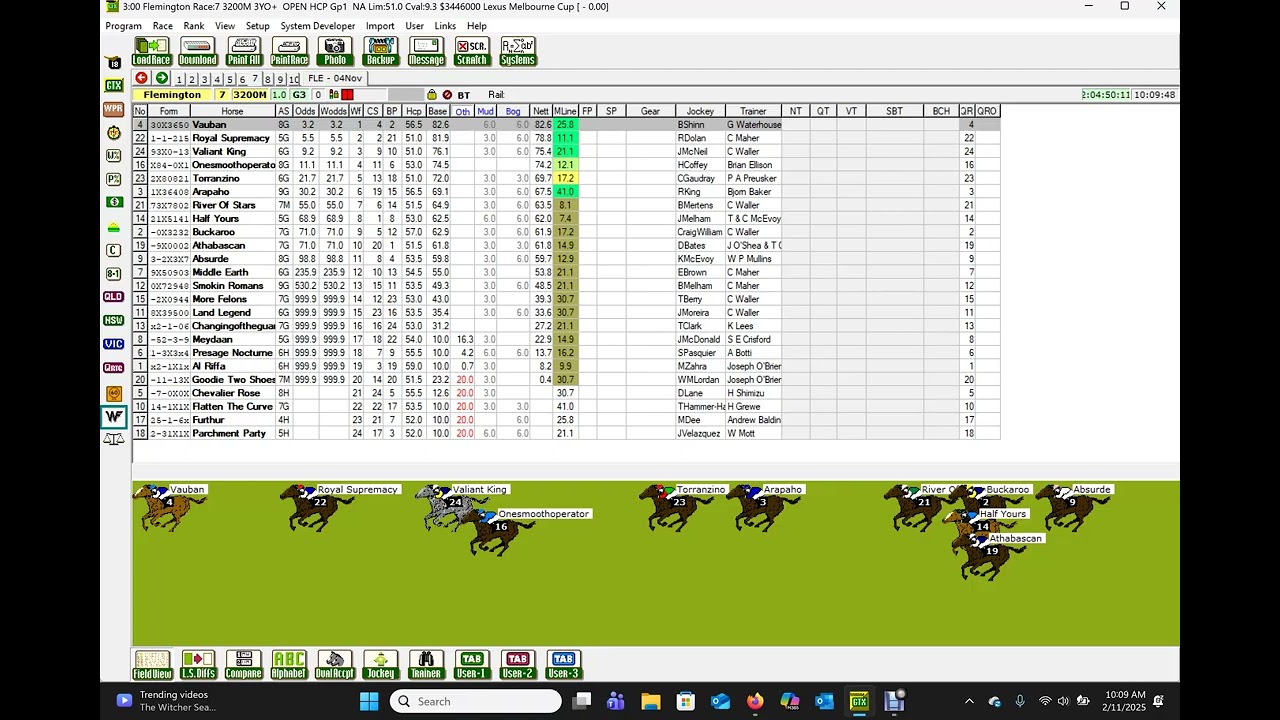Click the NSW sidebar icon
This screenshot has height=720, width=1280.
(114, 321)
